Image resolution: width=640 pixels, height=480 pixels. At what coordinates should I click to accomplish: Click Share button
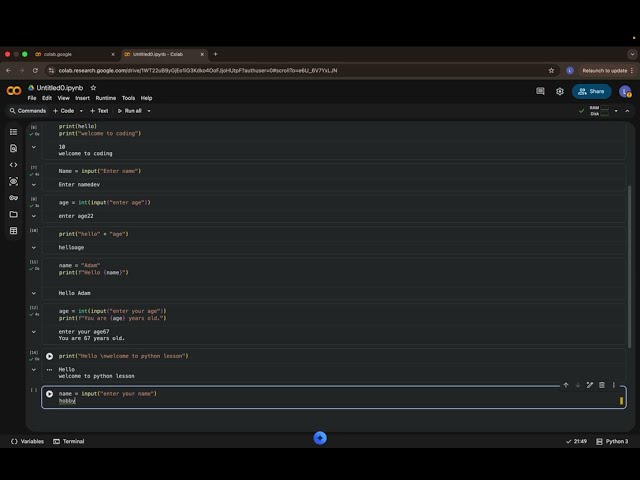(x=591, y=91)
